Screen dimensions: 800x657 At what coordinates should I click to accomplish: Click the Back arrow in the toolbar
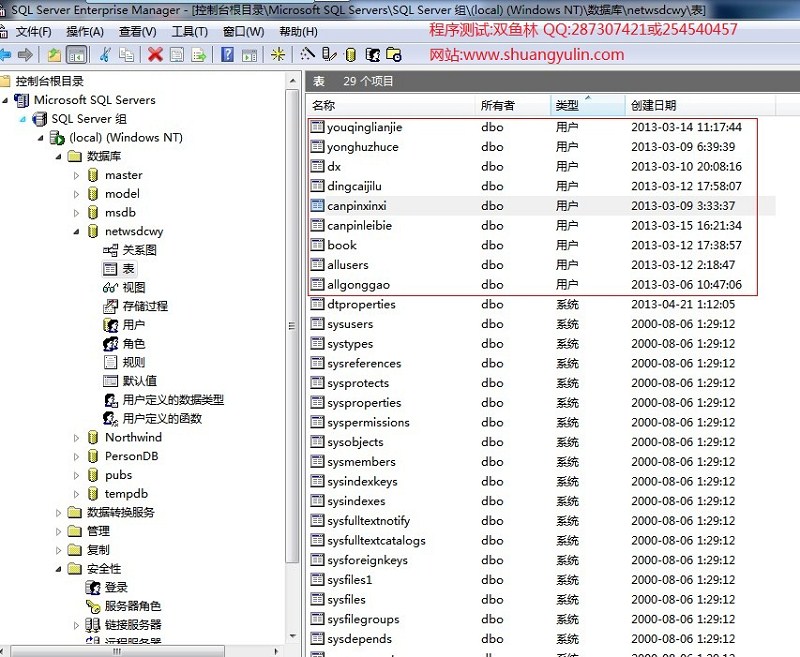tap(5, 55)
